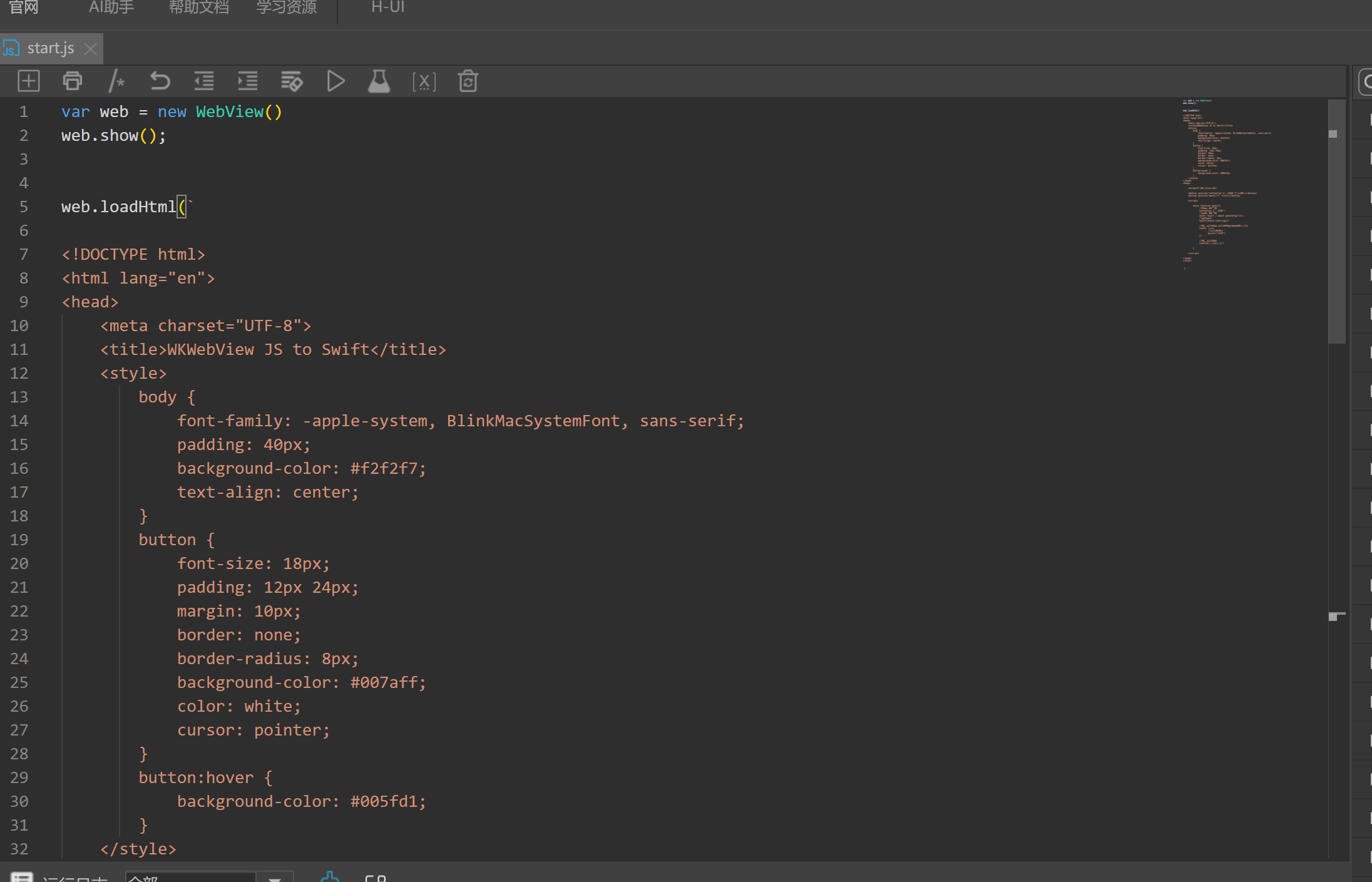Click the trash can refresh icon
This screenshot has width=1372, height=882.
[x=468, y=81]
